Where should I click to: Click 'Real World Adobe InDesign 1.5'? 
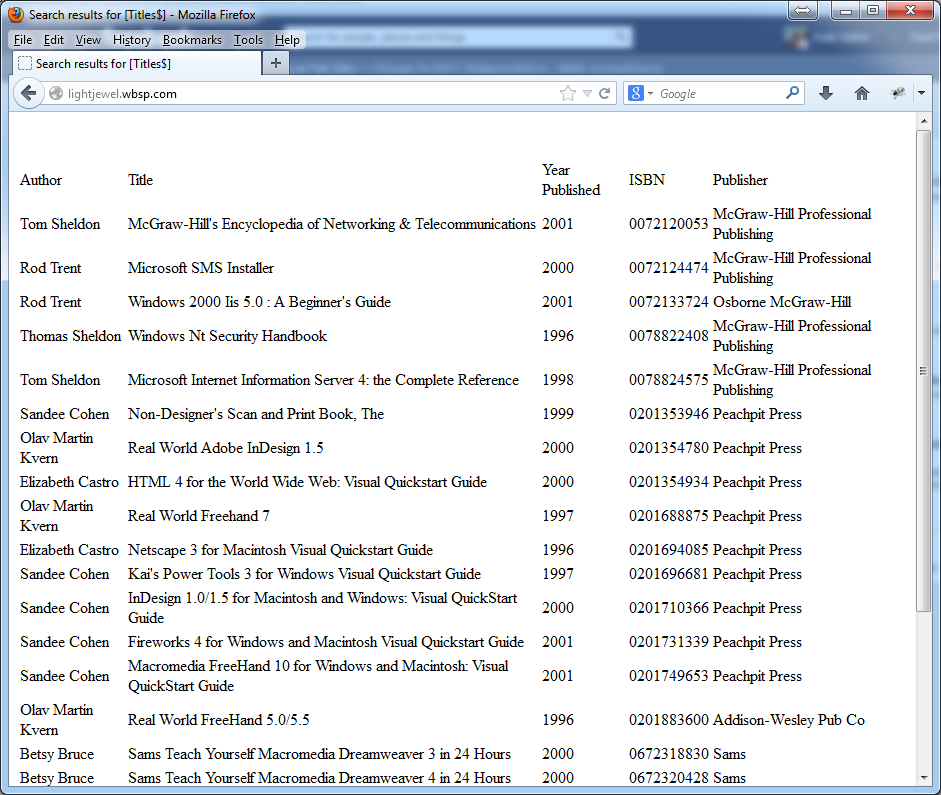pyautogui.click(x=226, y=448)
